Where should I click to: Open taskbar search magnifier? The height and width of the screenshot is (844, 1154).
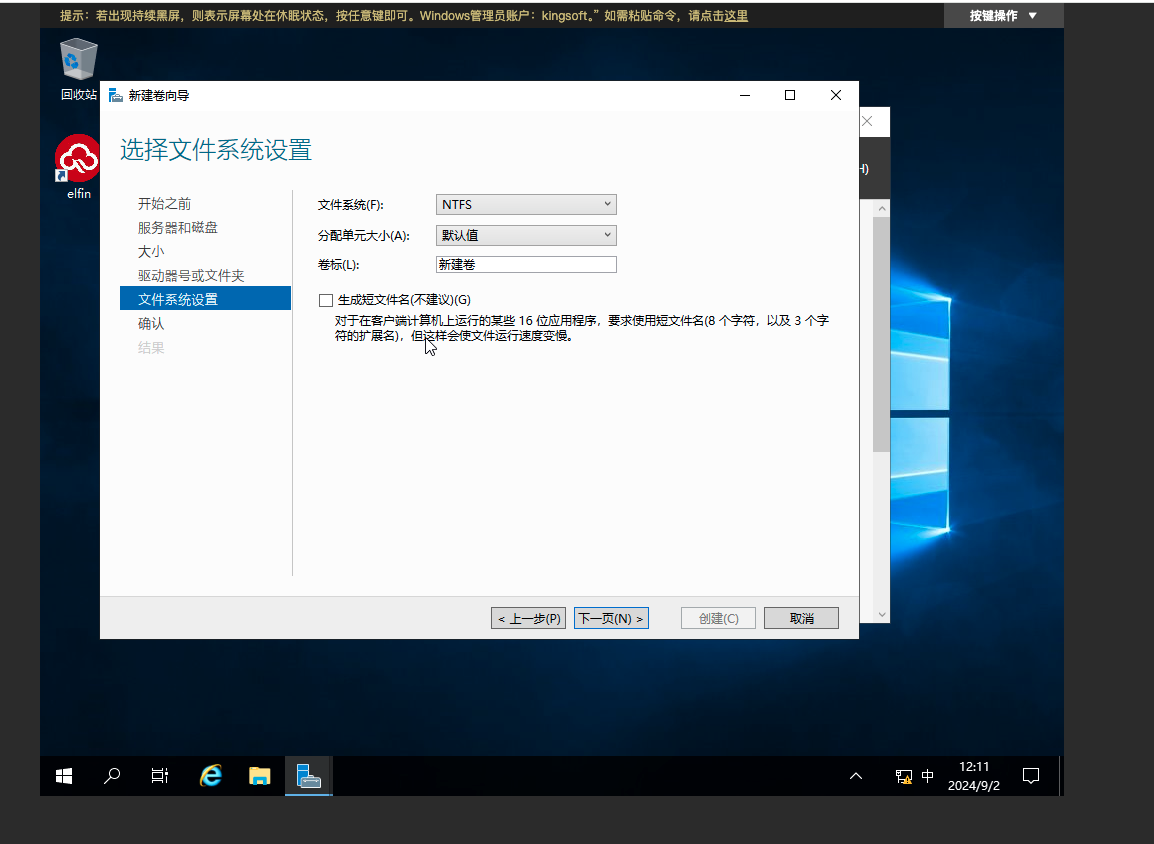(x=112, y=775)
